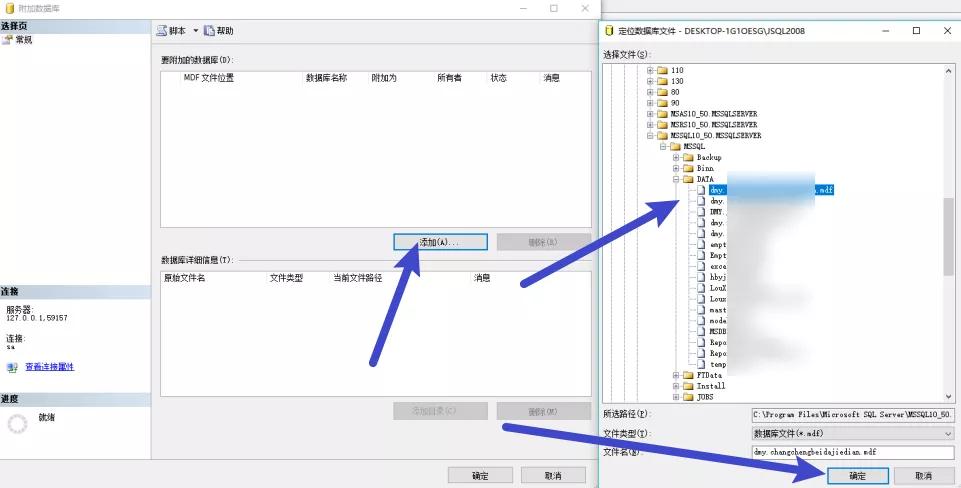Click the file tree vertical scrollbar thumb

949,237
